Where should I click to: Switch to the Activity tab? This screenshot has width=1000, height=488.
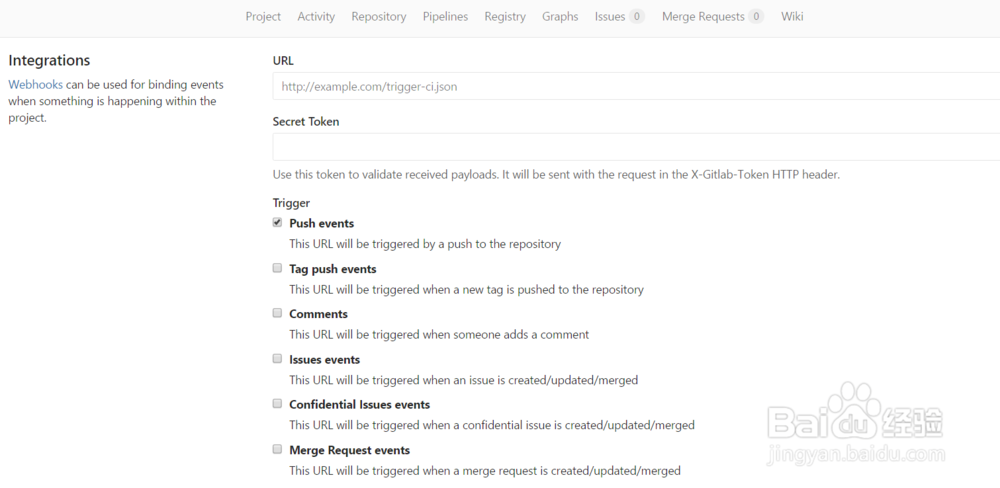[316, 16]
